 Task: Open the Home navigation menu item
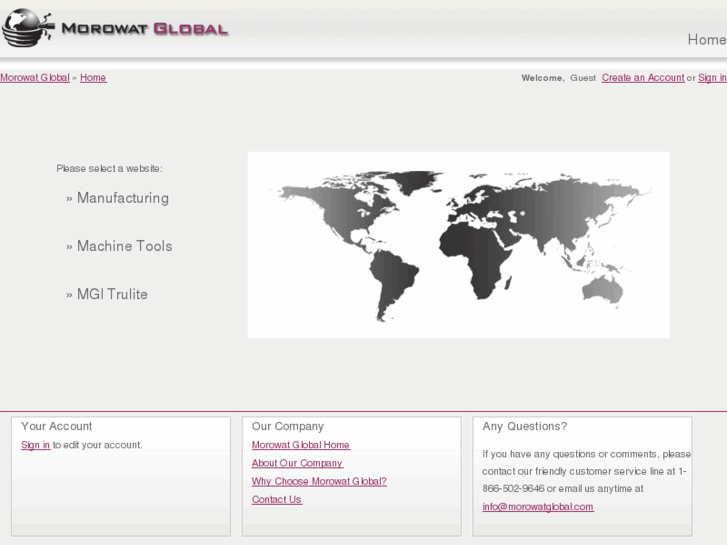[x=706, y=40]
